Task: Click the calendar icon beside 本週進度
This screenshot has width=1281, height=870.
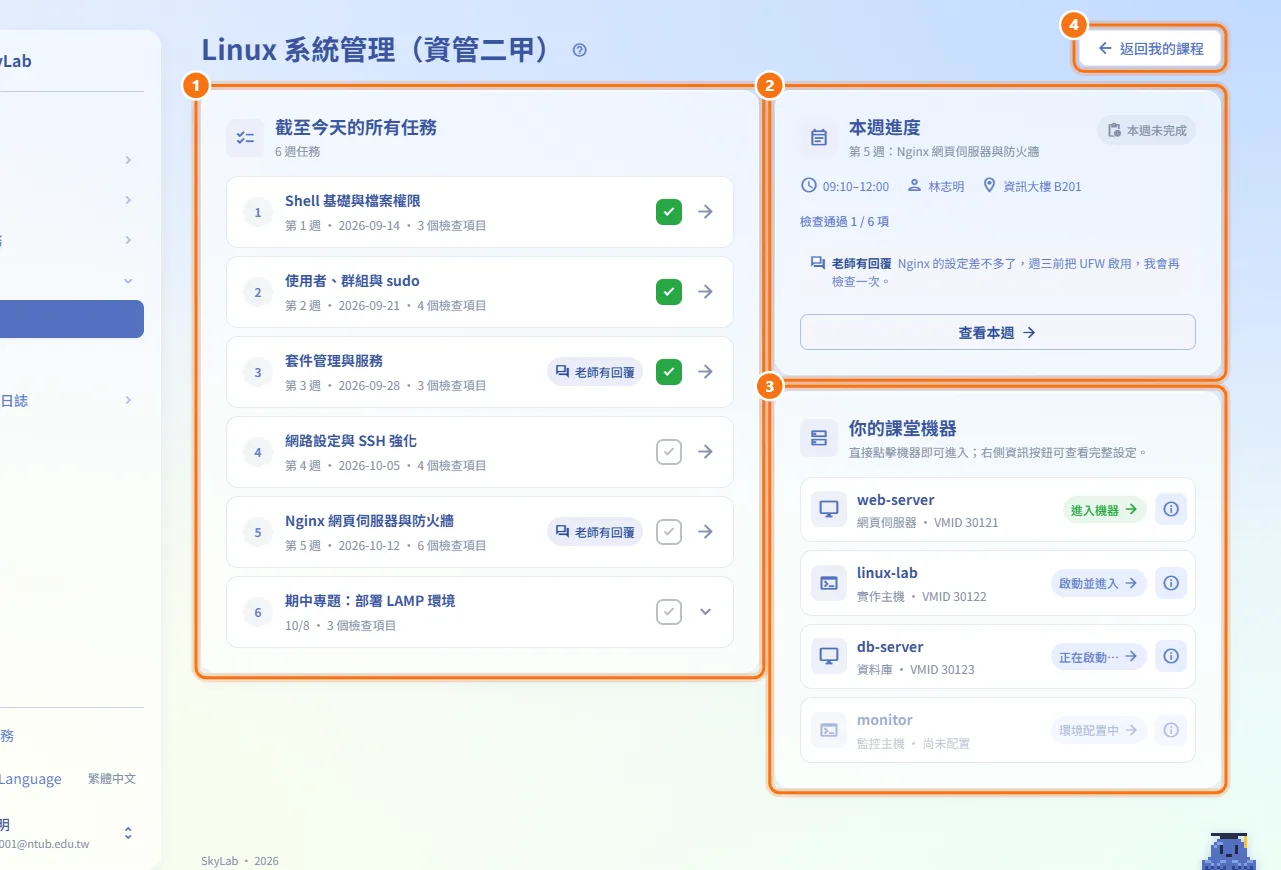Action: pos(819,138)
